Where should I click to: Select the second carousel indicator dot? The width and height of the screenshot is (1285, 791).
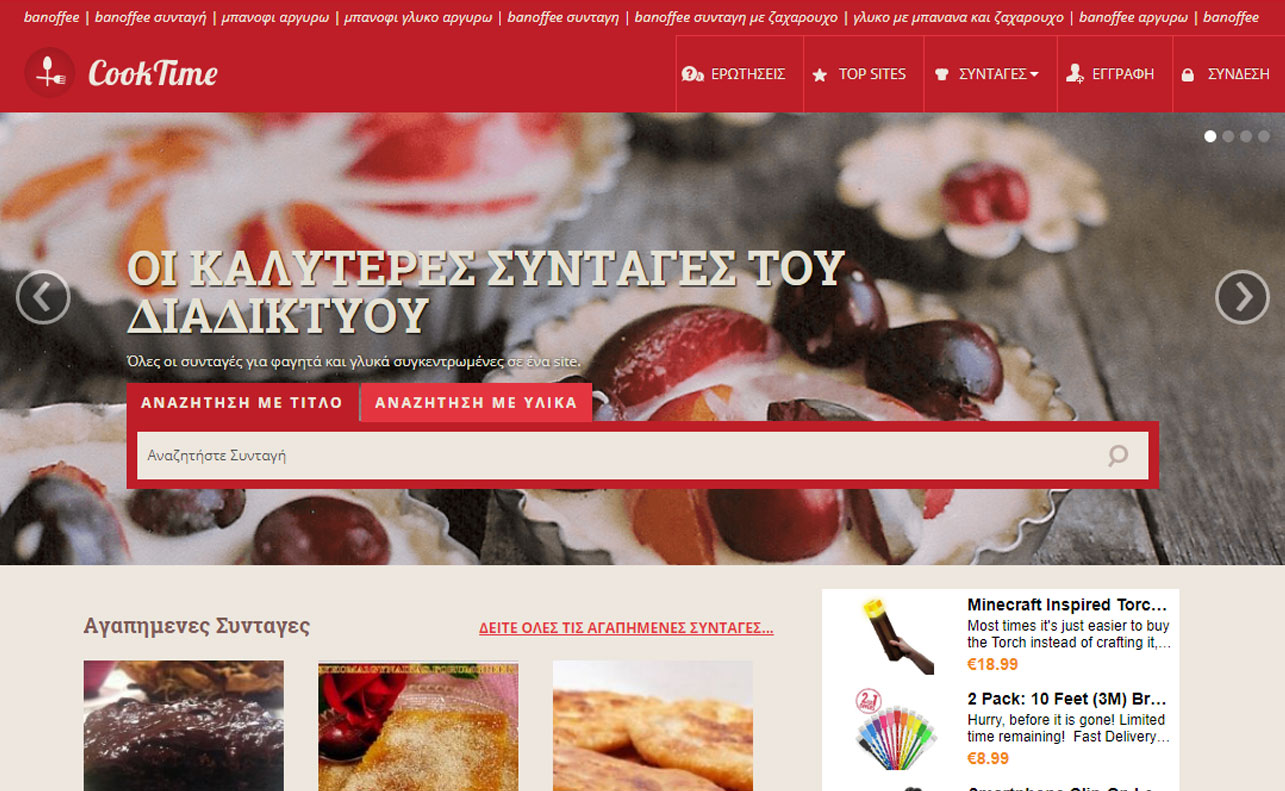click(x=1228, y=136)
